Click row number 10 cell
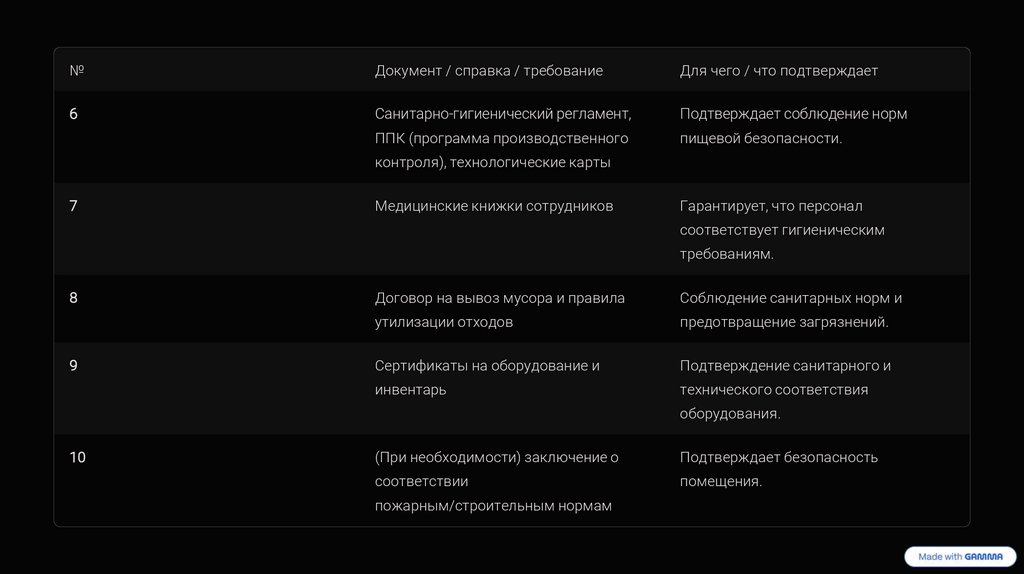 click(77, 458)
